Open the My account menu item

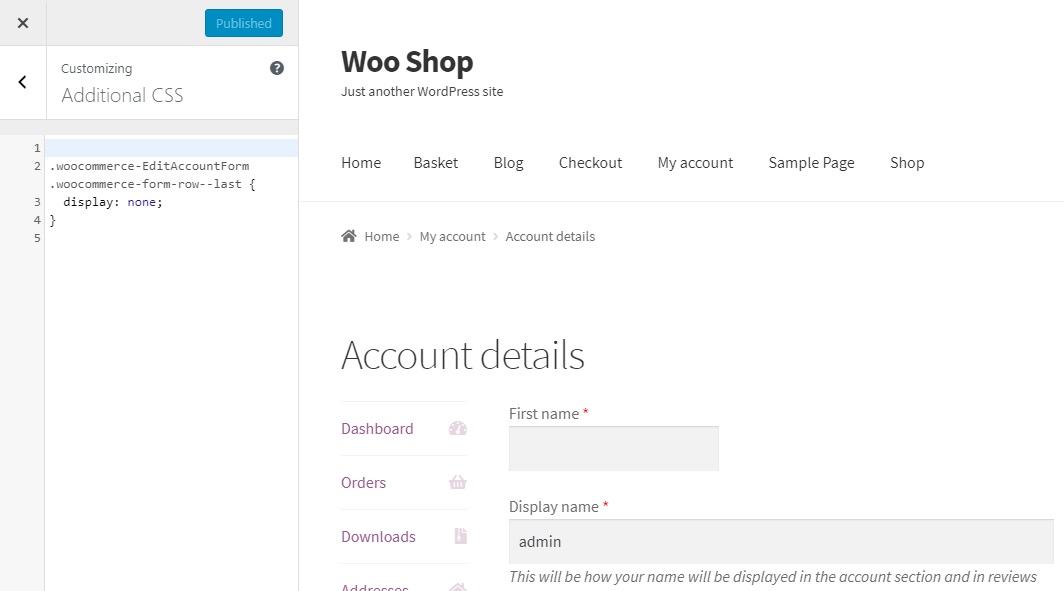[x=696, y=163]
